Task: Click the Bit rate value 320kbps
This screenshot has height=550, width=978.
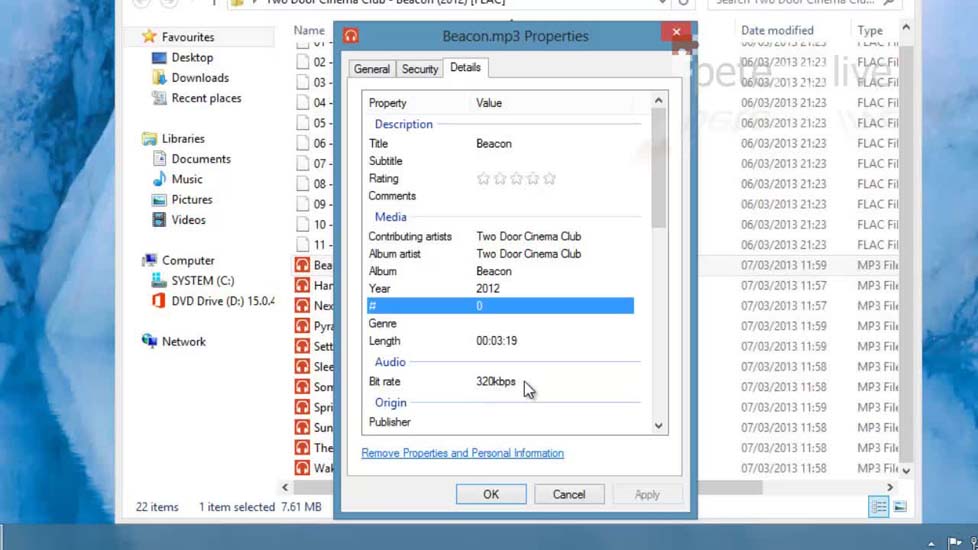Action: point(496,382)
